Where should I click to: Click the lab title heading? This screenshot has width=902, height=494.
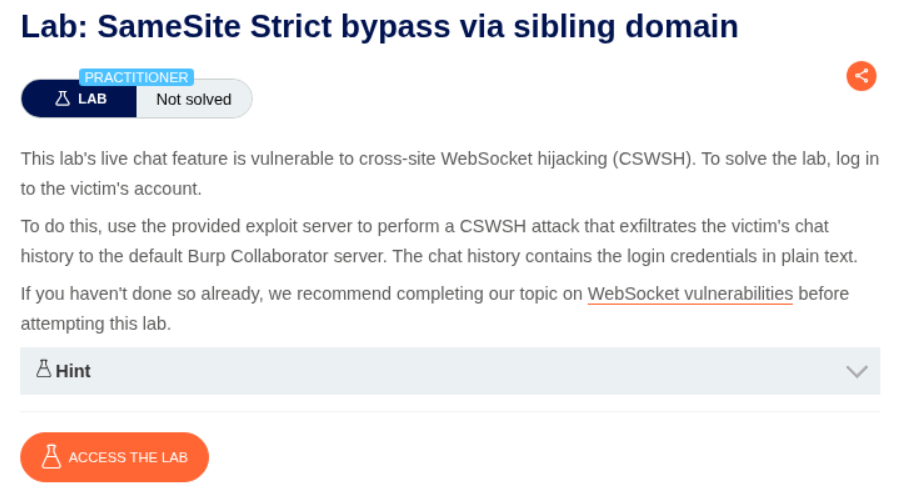[379, 26]
